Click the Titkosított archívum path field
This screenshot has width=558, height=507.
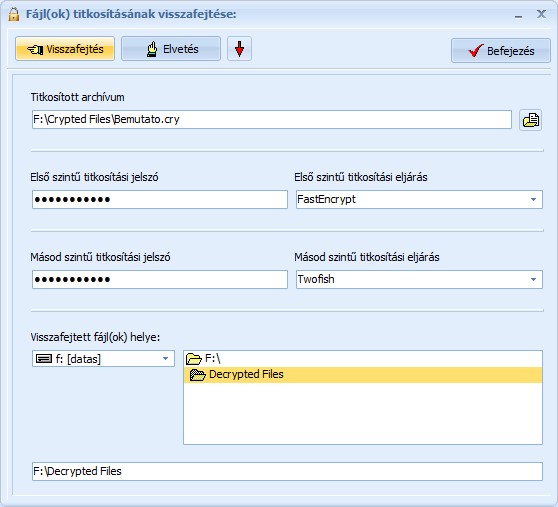click(272, 120)
